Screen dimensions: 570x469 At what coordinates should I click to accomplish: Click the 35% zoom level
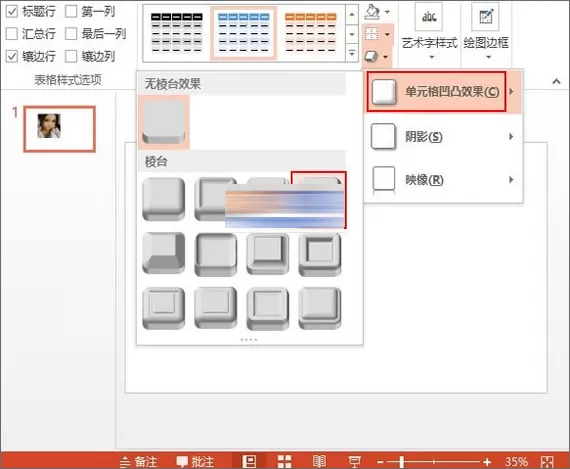tap(516, 462)
